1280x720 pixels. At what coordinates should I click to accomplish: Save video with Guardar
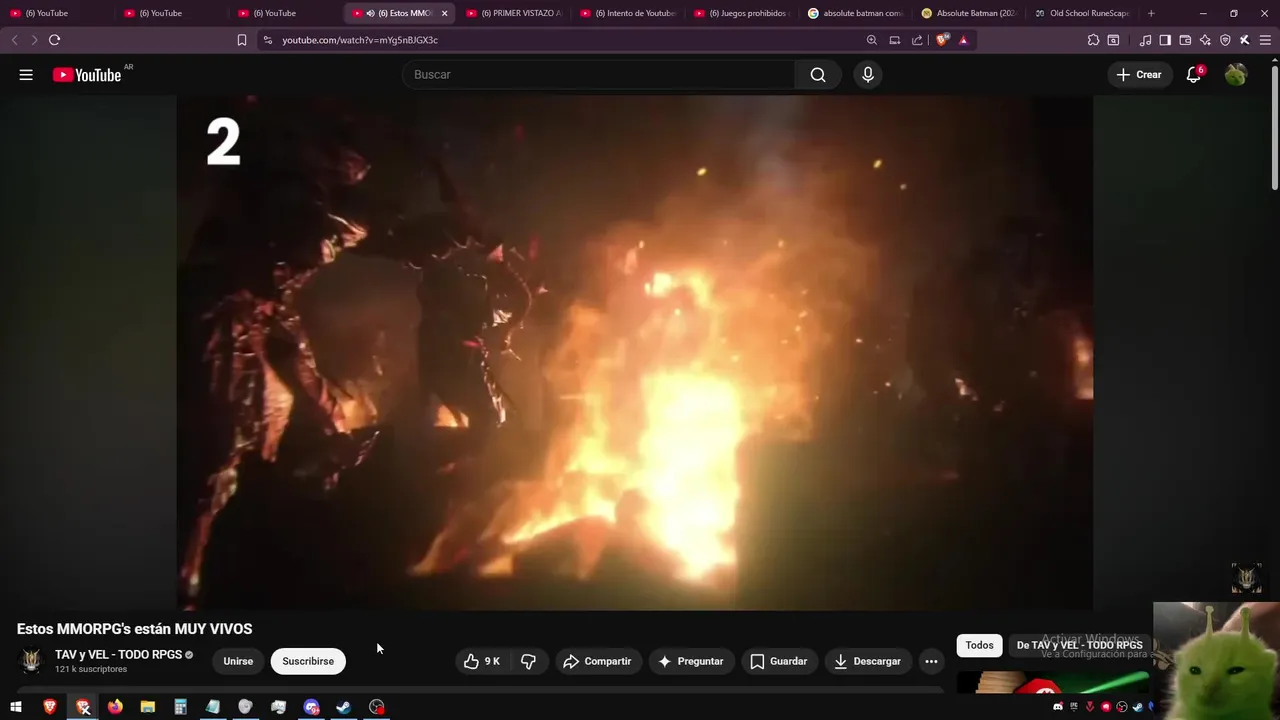coord(779,661)
